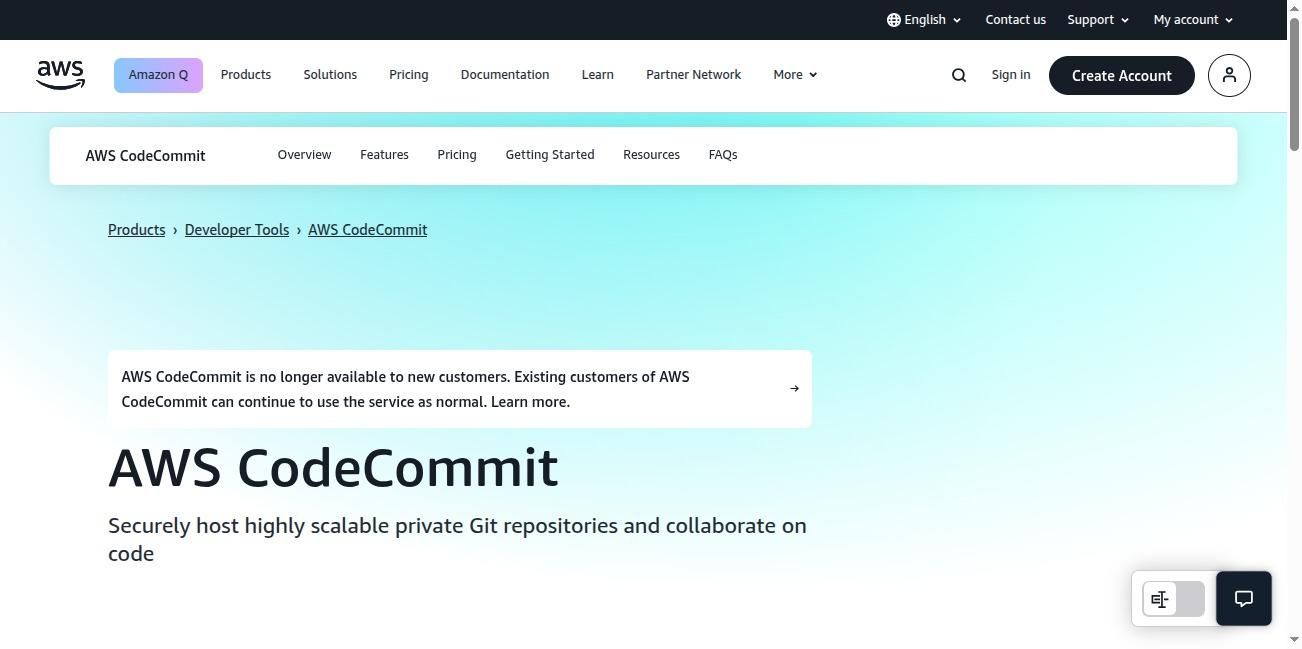This screenshot has height=649, width=1302.
Task: Open the Amazon Q button
Action: 158,75
